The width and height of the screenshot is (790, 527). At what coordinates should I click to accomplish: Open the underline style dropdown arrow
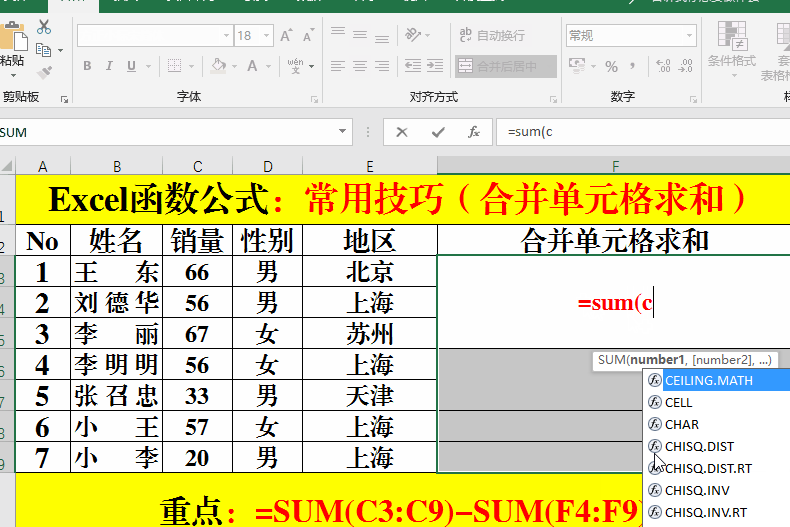pyautogui.click(x=148, y=67)
